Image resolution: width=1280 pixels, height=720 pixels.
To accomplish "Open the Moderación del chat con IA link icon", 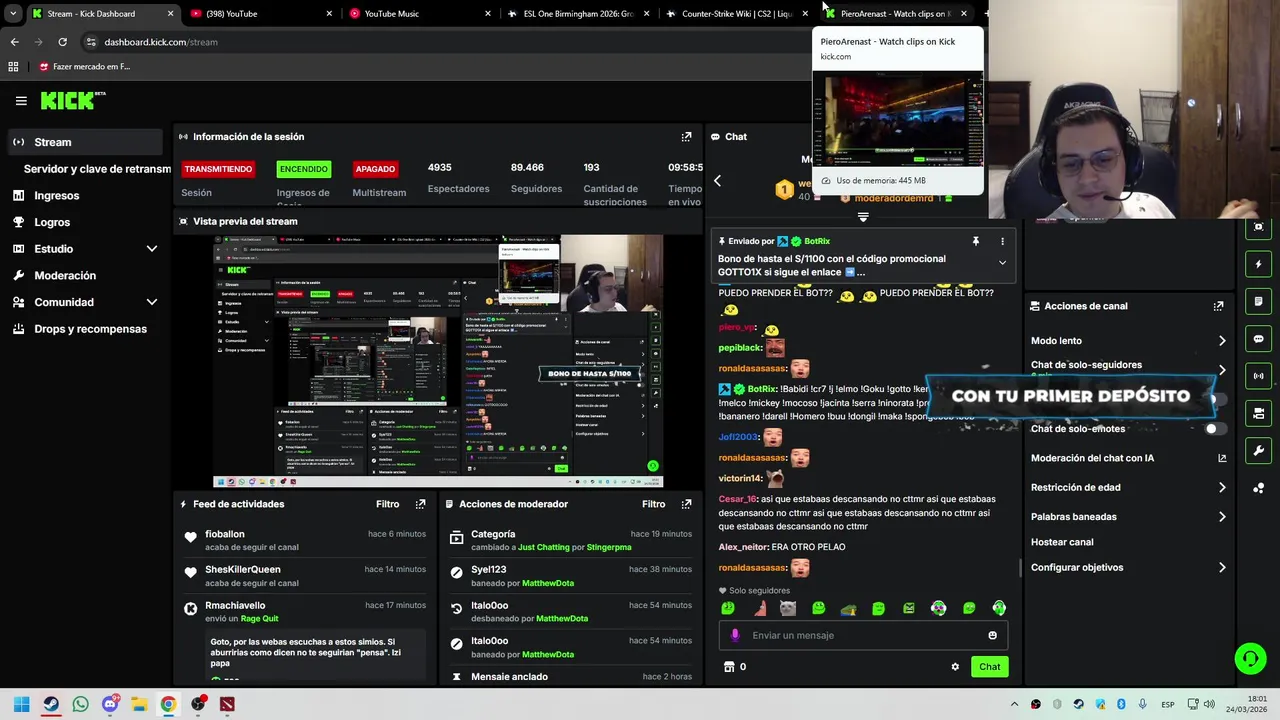I will 1222,458.
